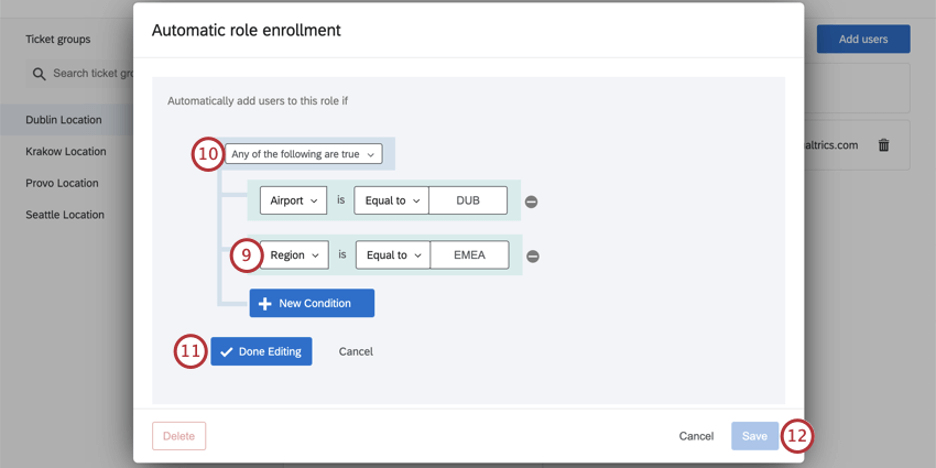Viewport: 936px width, 468px height.
Task: Remove the Region EMEA condition row
Action: pyautogui.click(x=533, y=256)
